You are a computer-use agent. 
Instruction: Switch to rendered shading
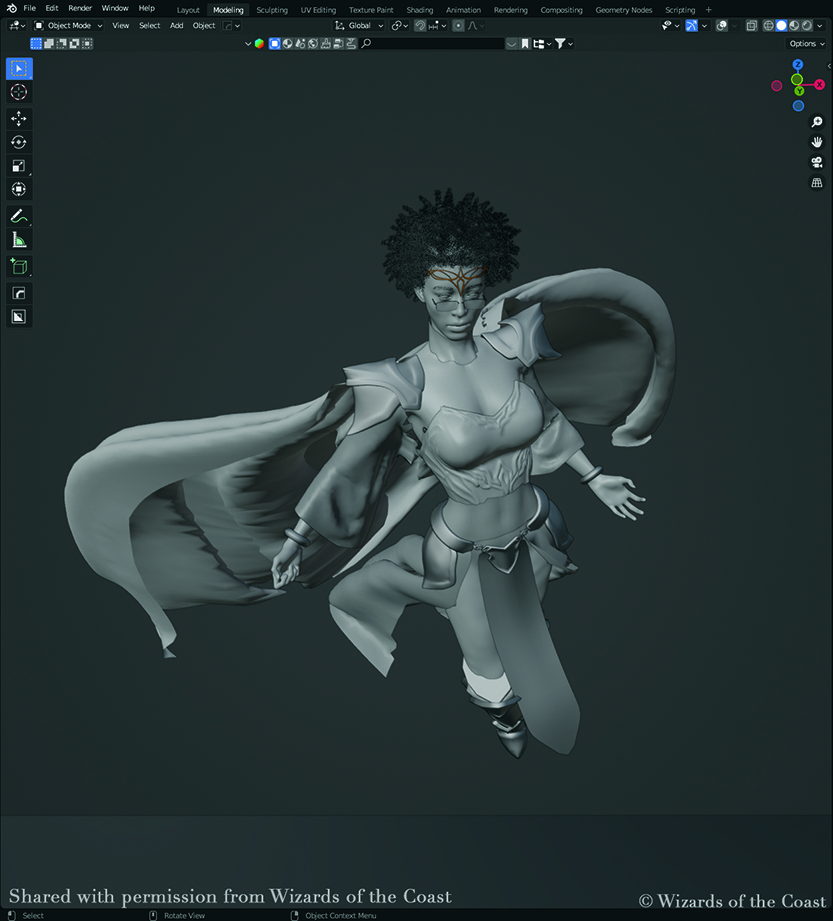[807, 26]
